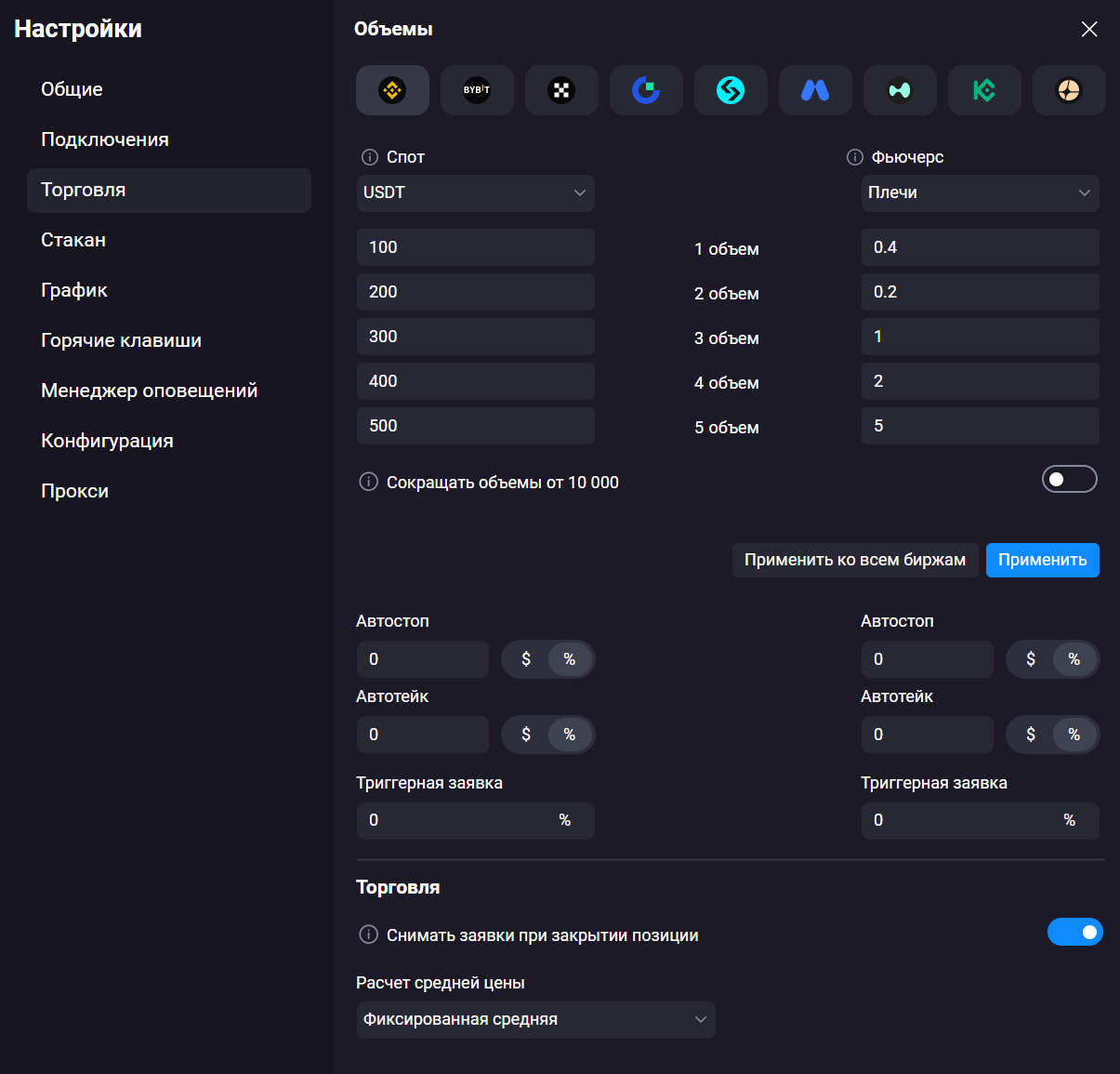The image size is (1120, 1074).
Task: Set spot Автостоп unit to percent
Action: 570,659
